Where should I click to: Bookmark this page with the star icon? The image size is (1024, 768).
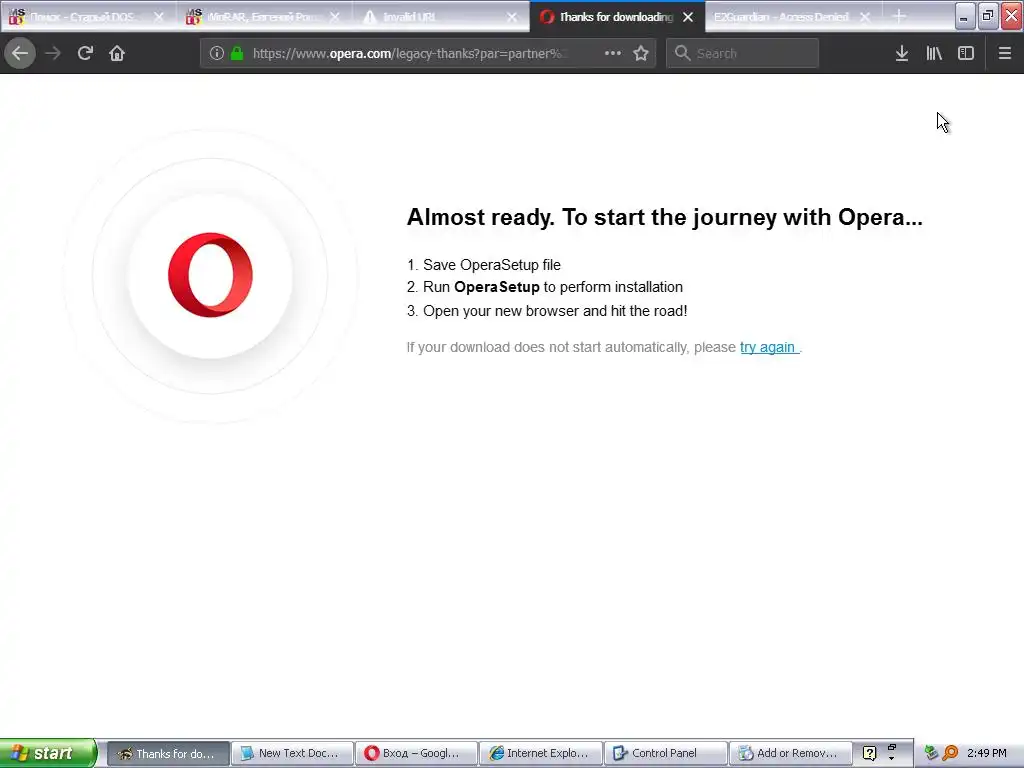(641, 53)
